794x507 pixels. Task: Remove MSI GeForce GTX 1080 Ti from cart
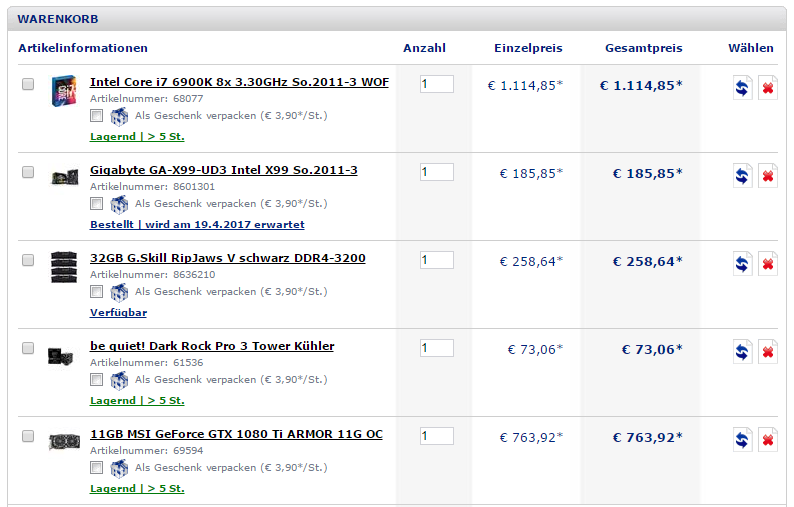(768, 440)
